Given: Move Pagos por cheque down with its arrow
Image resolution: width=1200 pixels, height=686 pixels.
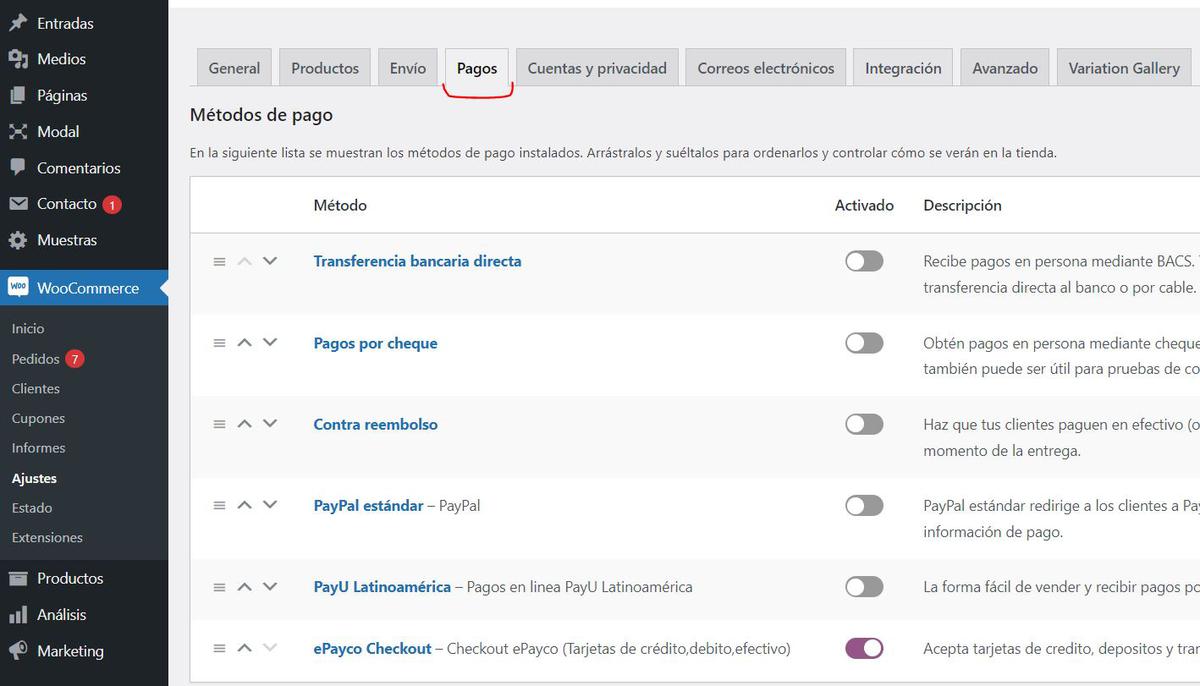Looking at the screenshot, I should 269,342.
